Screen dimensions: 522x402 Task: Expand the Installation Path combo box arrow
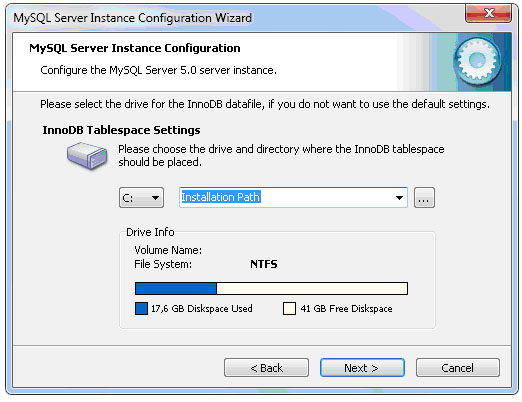coord(399,198)
